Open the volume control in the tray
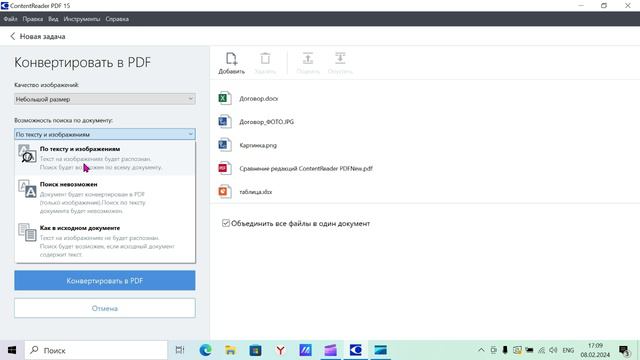This screenshot has width=640, height=360. [553, 350]
